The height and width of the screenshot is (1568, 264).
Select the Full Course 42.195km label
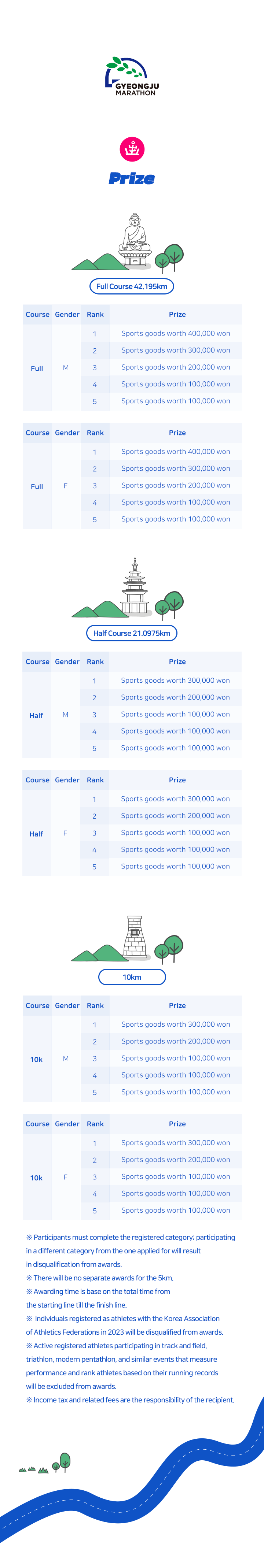[132, 286]
